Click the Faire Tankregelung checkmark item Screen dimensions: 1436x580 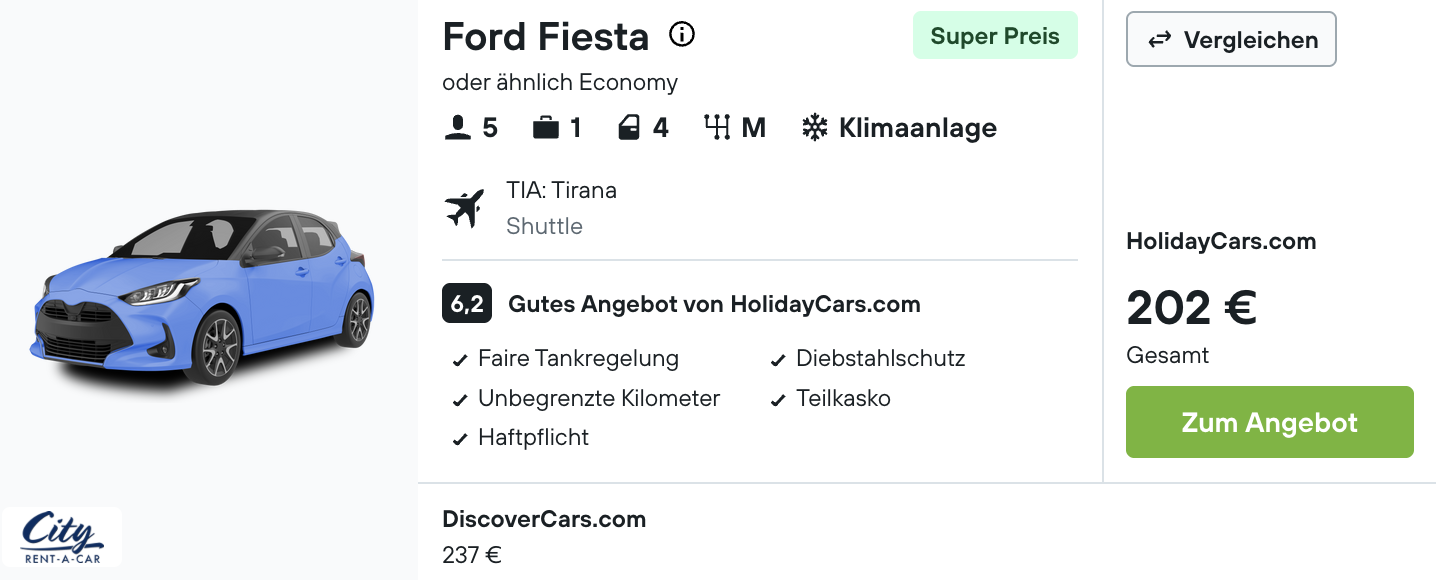click(566, 359)
